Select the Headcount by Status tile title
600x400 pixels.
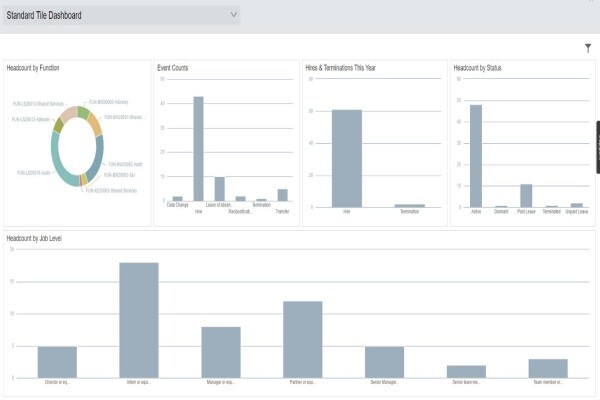click(477, 68)
